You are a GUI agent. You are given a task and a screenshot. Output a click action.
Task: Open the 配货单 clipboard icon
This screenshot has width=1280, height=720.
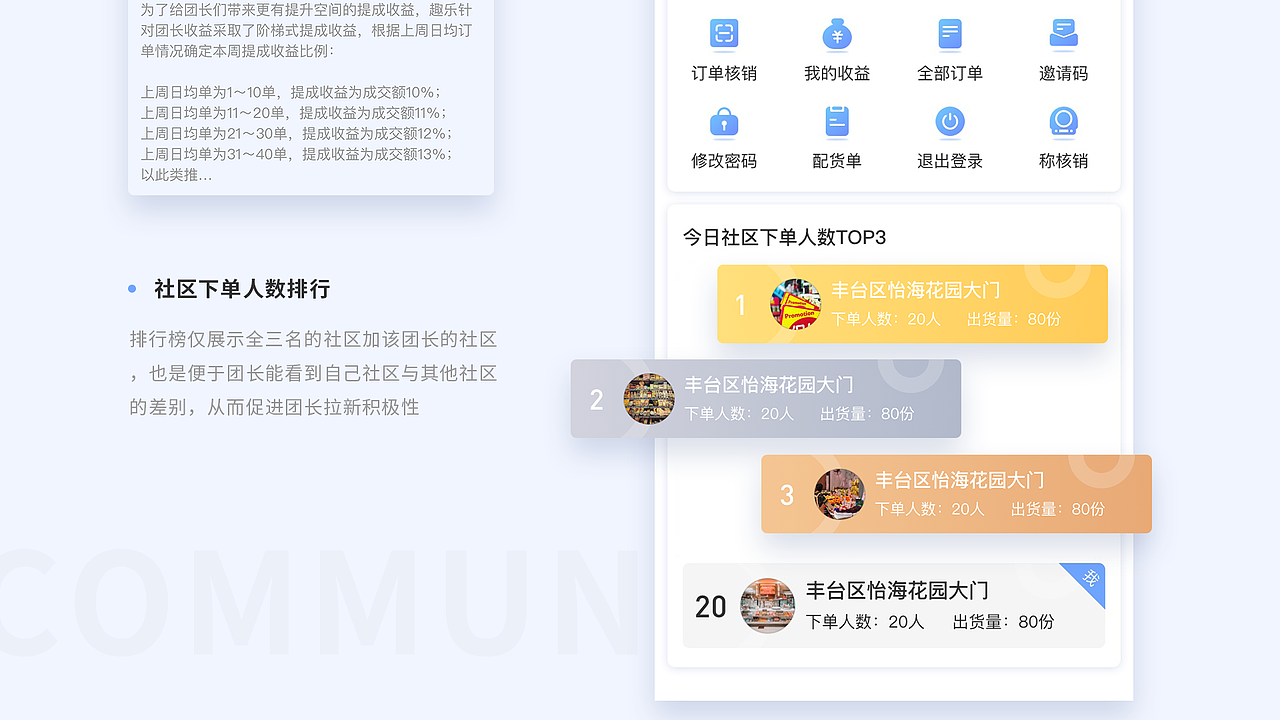pyautogui.click(x=837, y=122)
